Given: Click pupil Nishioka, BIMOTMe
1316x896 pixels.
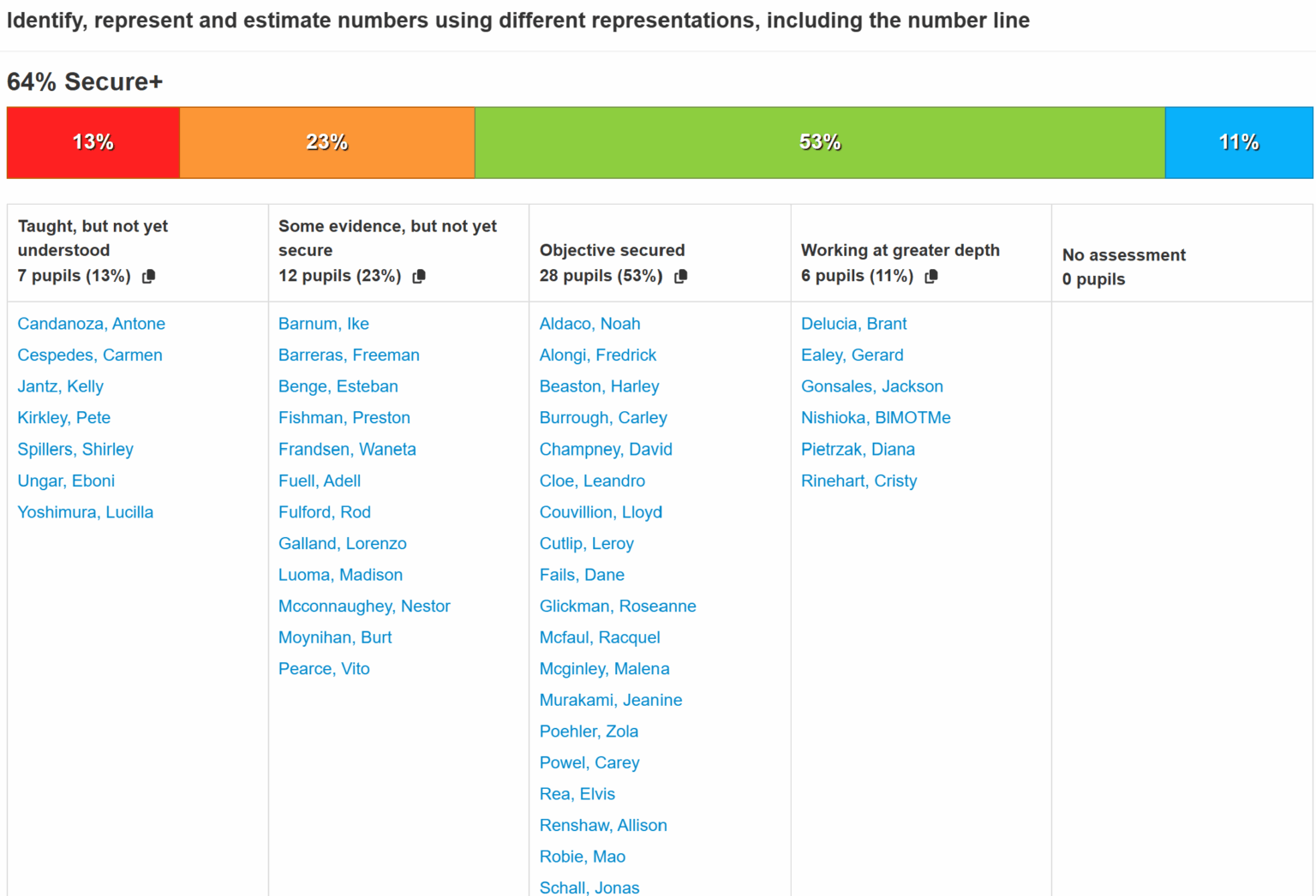Looking at the screenshot, I should 876,418.
